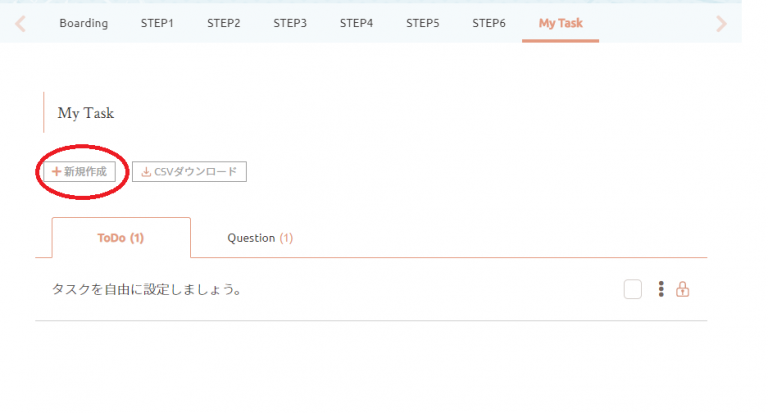Image resolution: width=768 pixels, height=413 pixels.
Task: Switch to the STEP5 tab
Action: 422,22
